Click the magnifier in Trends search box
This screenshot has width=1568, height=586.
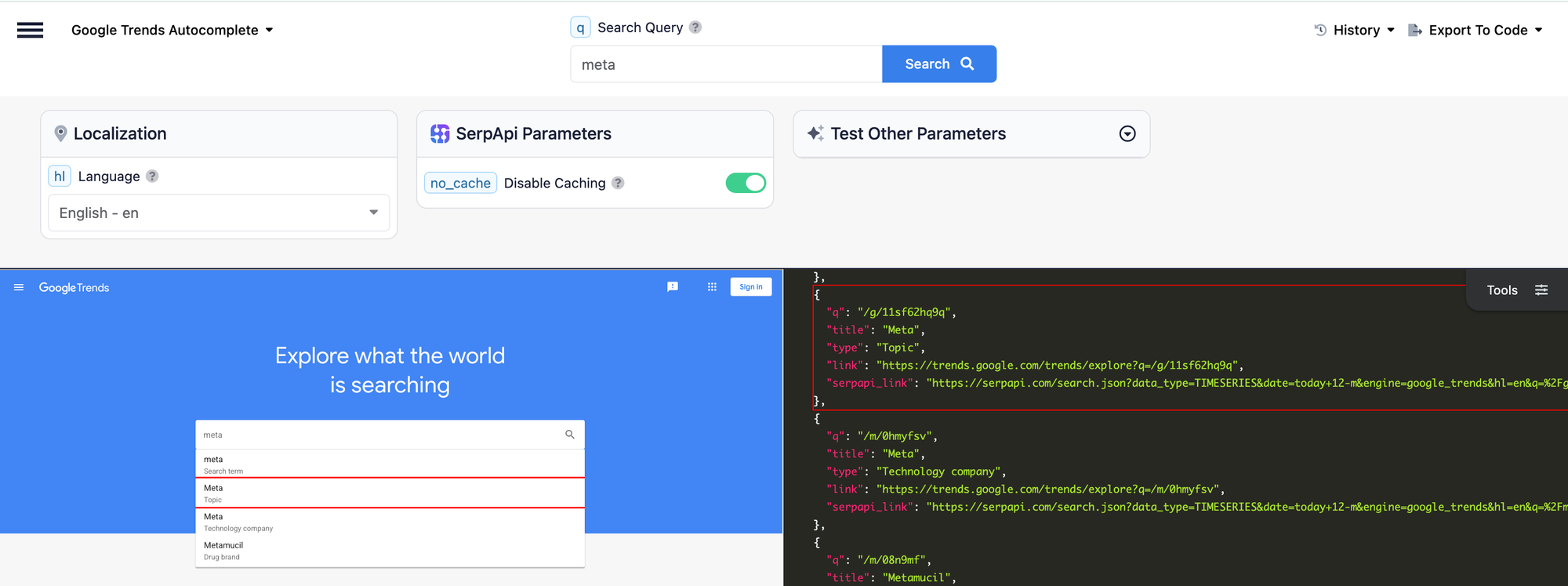[x=570, y=435]
